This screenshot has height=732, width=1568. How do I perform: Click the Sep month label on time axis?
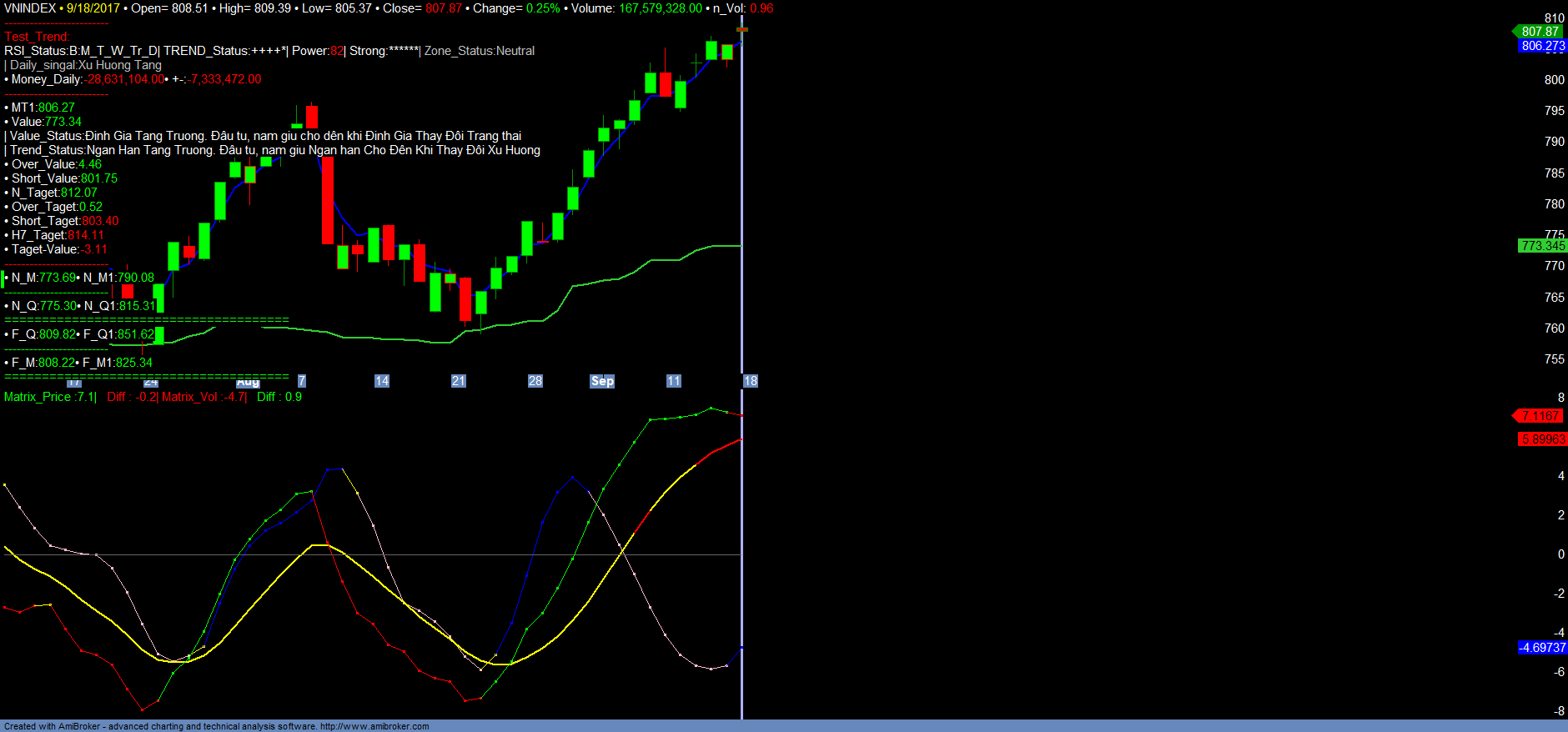click(602, 381)
